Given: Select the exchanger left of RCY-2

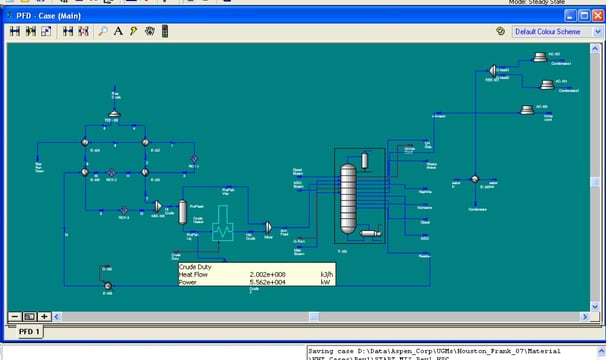Looking at the screenshot, I should tap(85, 172).
